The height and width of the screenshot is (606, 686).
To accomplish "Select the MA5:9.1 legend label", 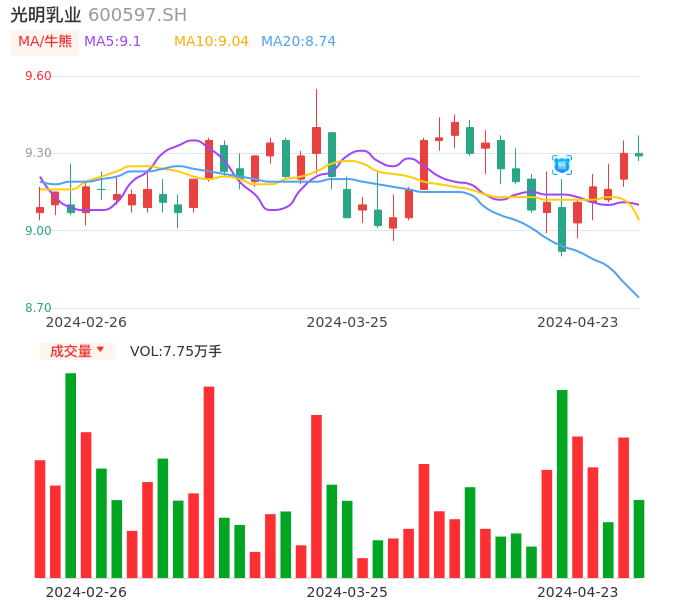I will point(113,42).
